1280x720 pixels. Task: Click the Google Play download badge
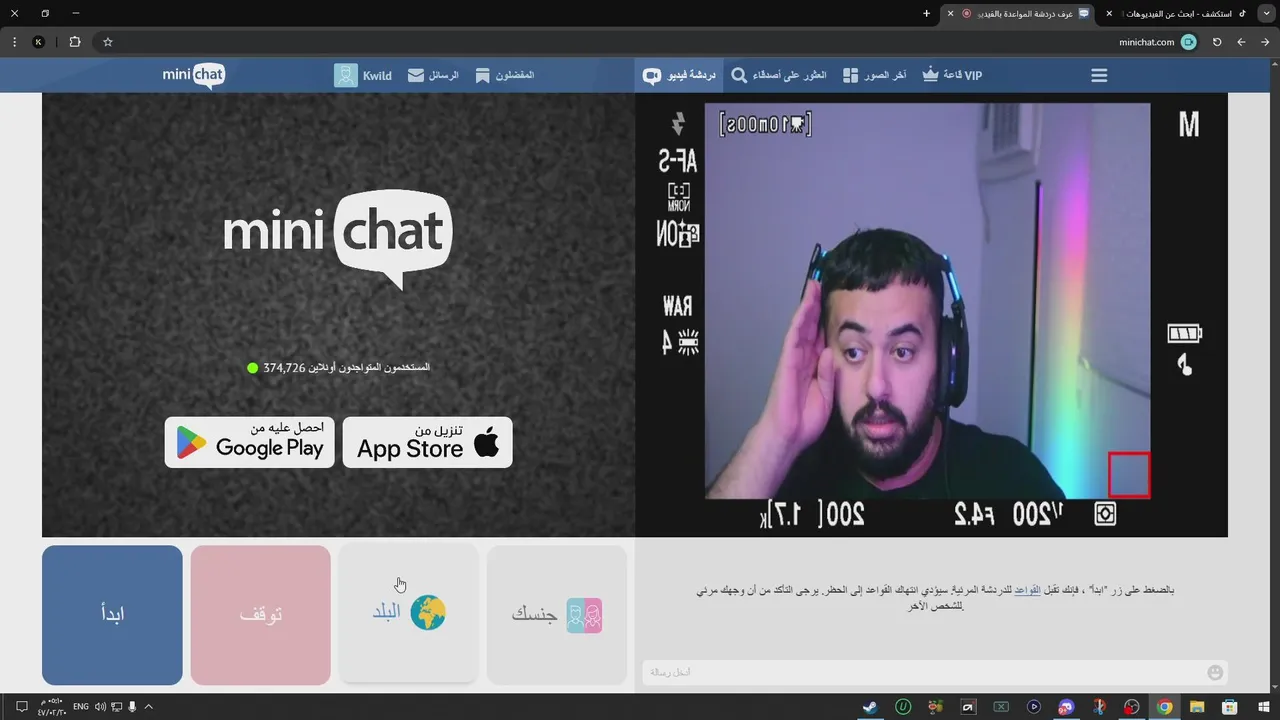(249, 442)
